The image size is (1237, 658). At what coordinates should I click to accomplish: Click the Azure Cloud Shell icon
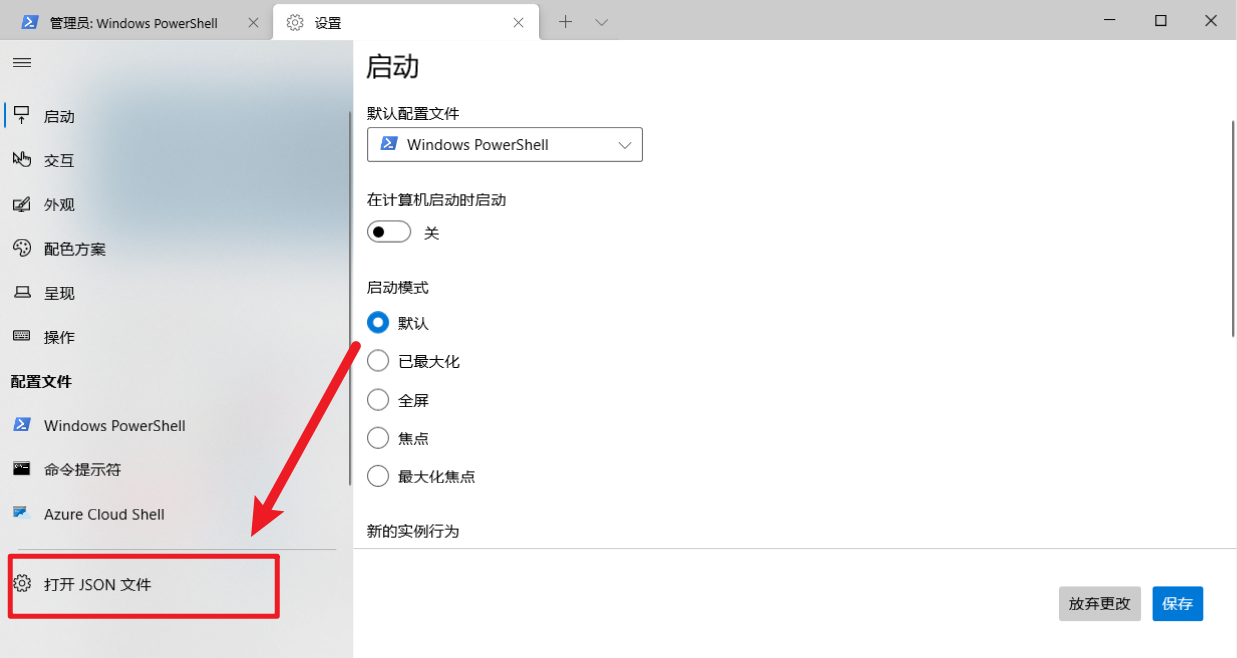pyautogui.click(x=21, y=513)
